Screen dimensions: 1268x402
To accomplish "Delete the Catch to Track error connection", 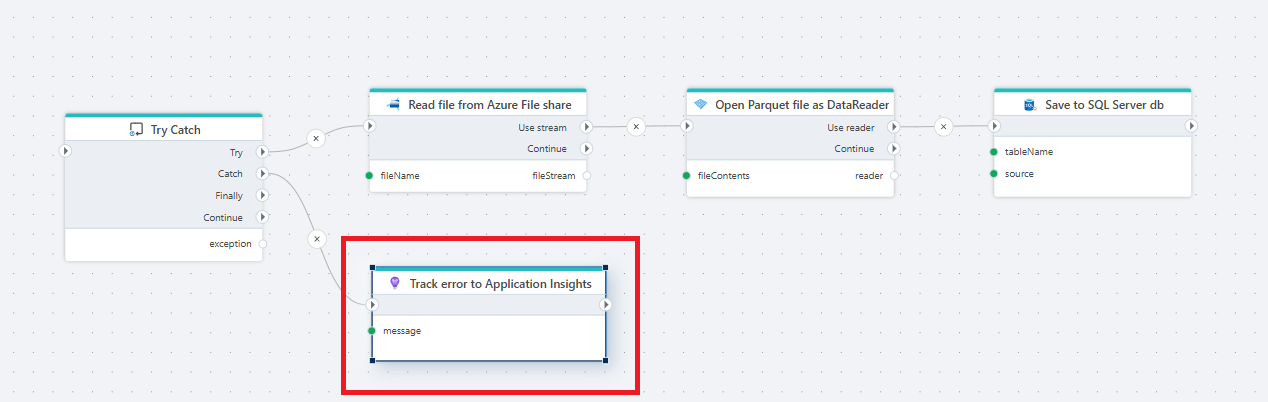I will [x=317, y=239].
